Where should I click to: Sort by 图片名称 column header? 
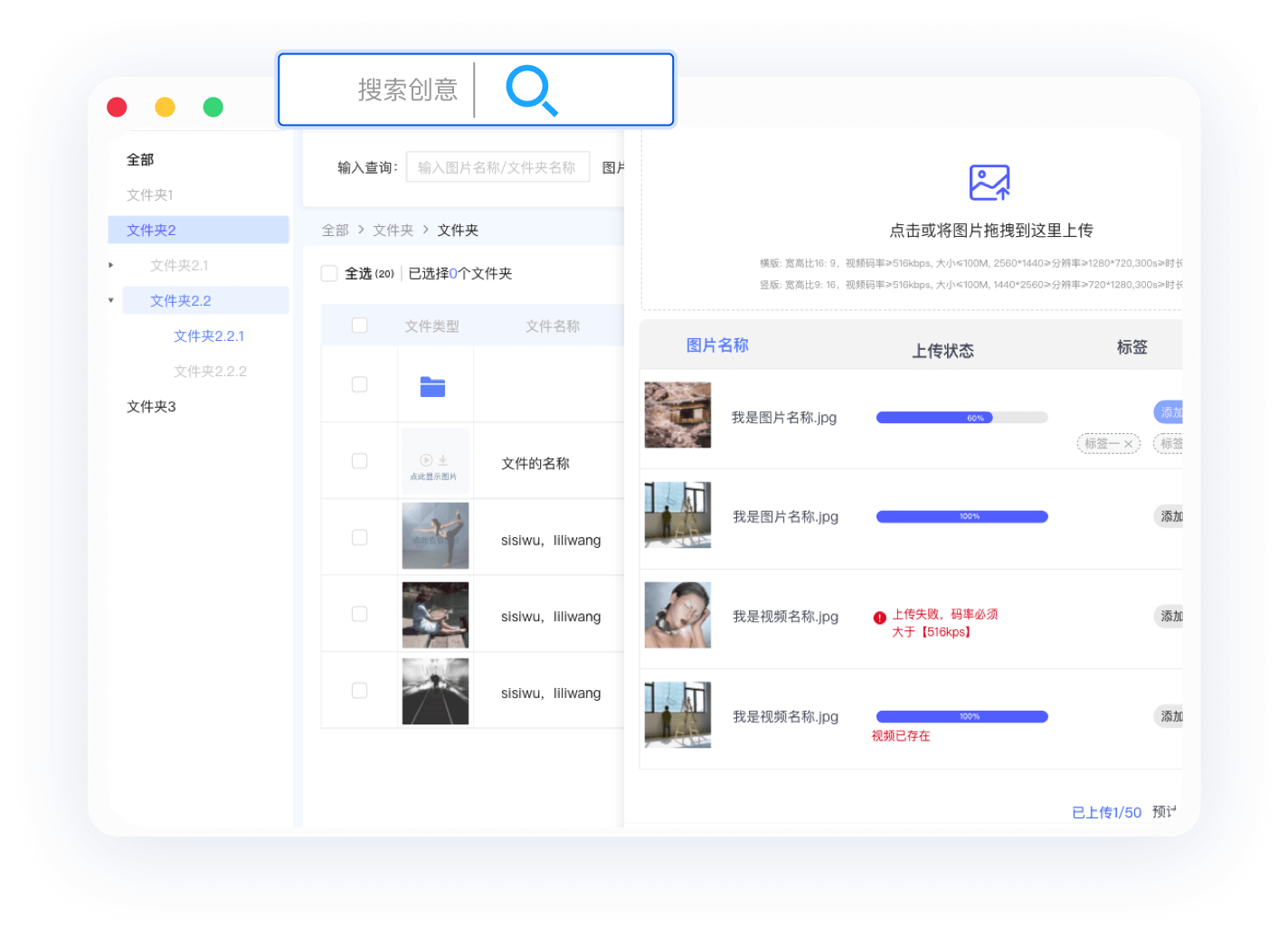tap(717, 345)
